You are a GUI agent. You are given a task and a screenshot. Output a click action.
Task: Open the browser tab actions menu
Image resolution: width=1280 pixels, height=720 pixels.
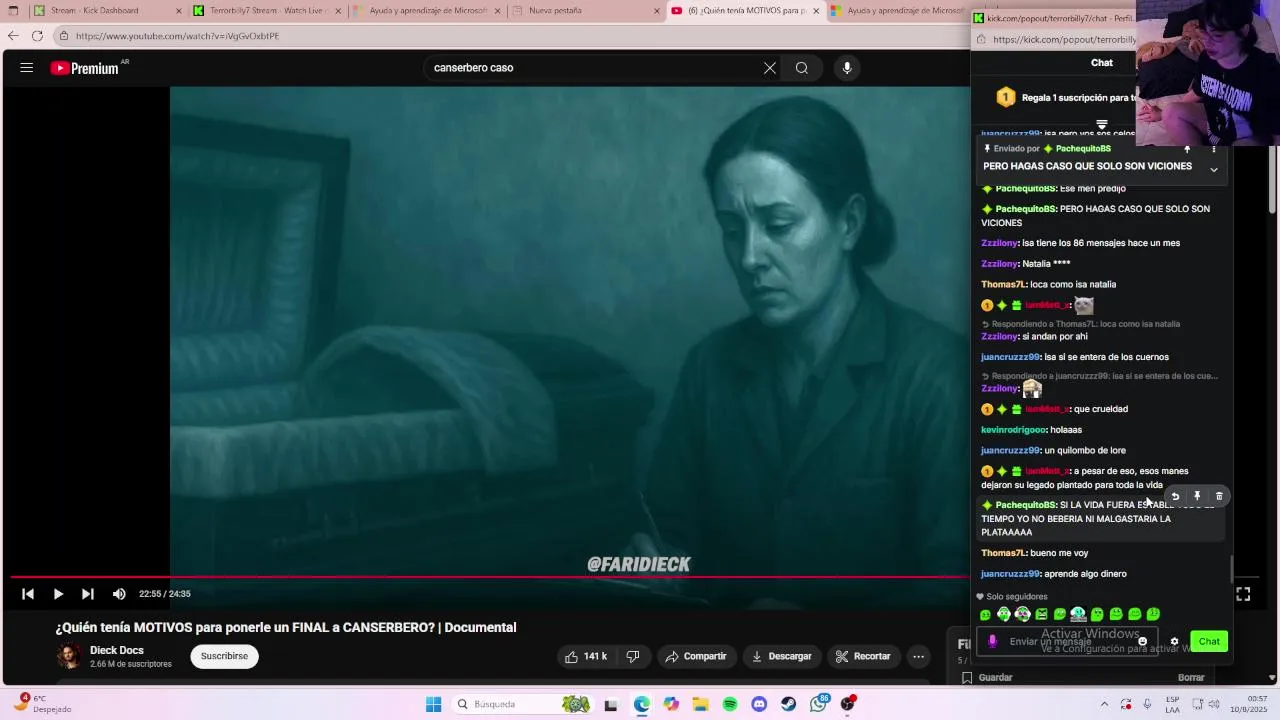click(x=13, y=11)
